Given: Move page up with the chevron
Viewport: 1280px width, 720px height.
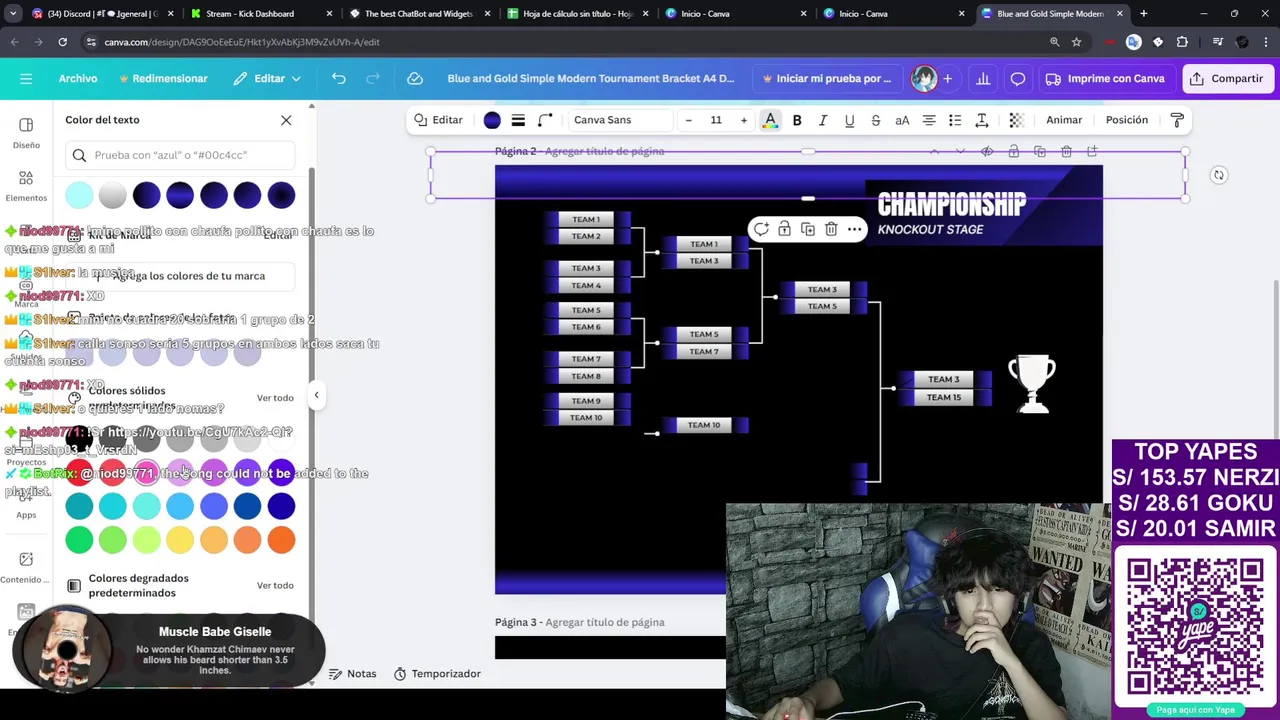Looking at the screenshot, I should tap(934, 151).
